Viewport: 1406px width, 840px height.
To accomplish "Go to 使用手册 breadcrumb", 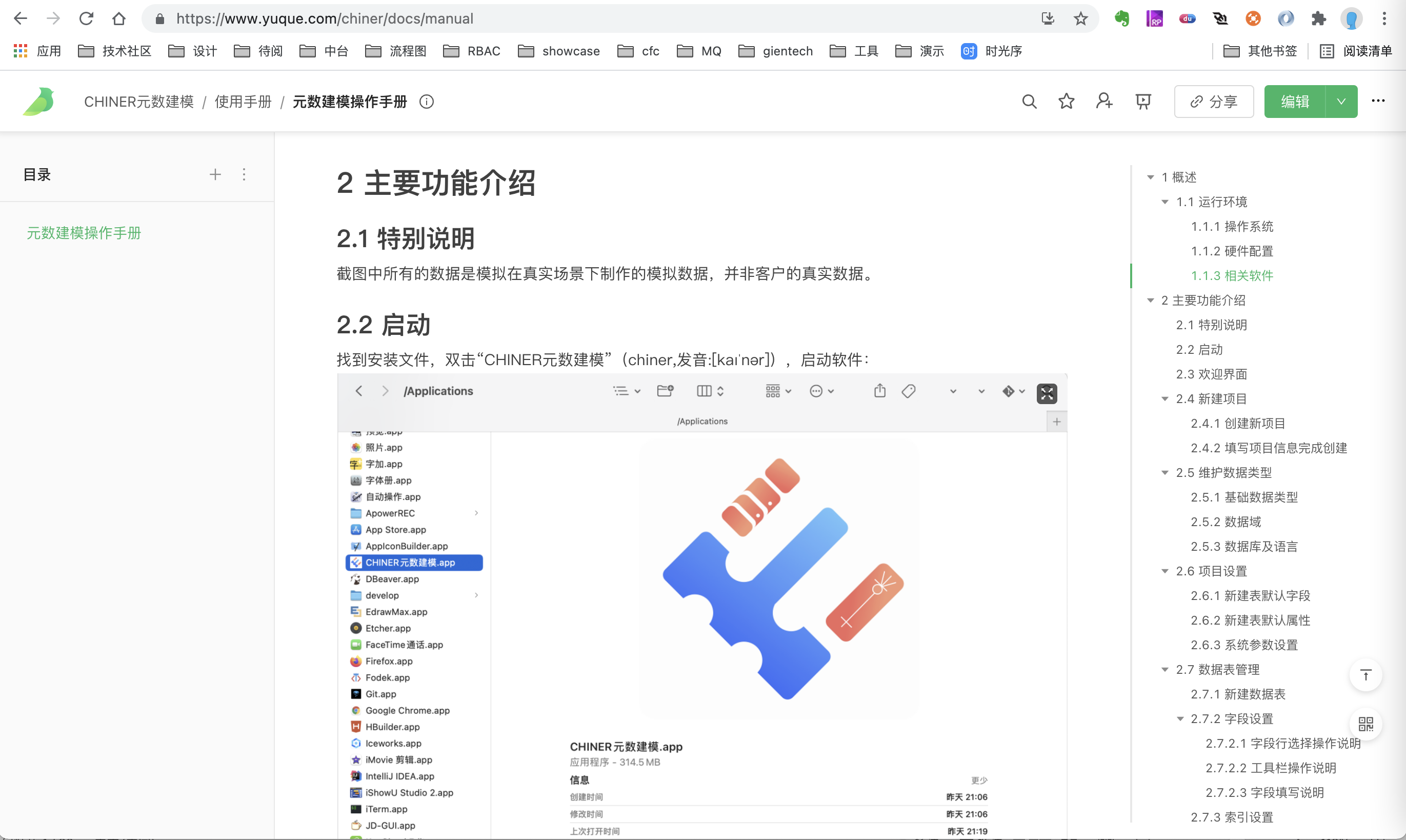I will tap(243, 102).
